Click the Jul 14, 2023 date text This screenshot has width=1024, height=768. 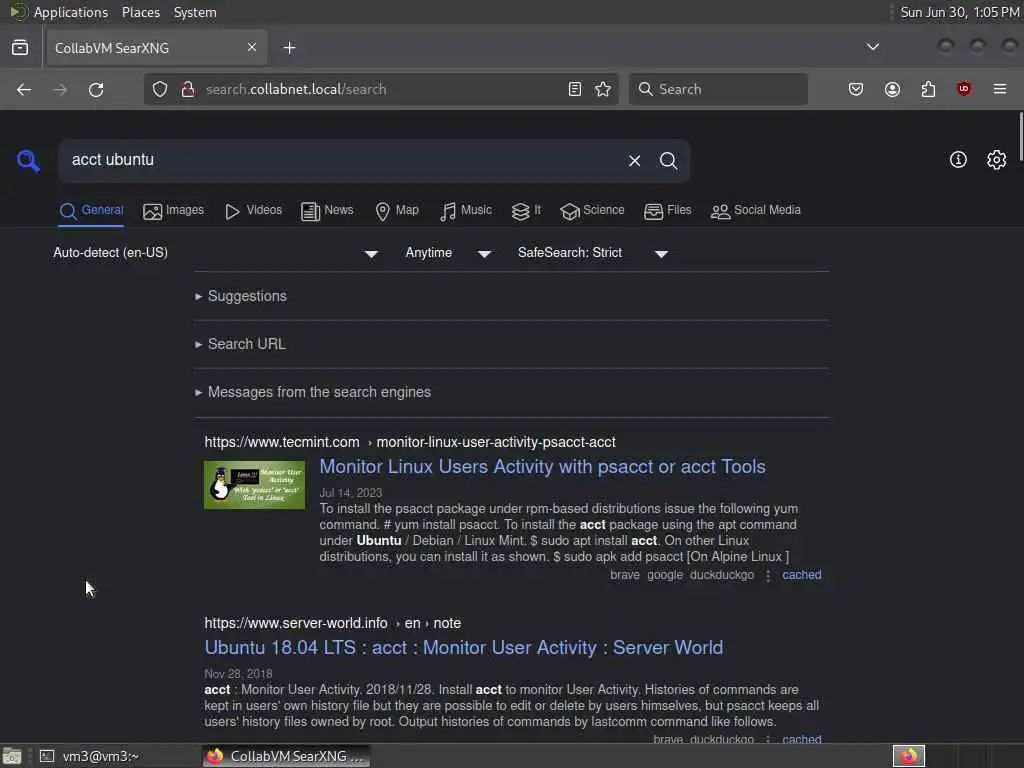pyautogui.click(x=351, y=492)
